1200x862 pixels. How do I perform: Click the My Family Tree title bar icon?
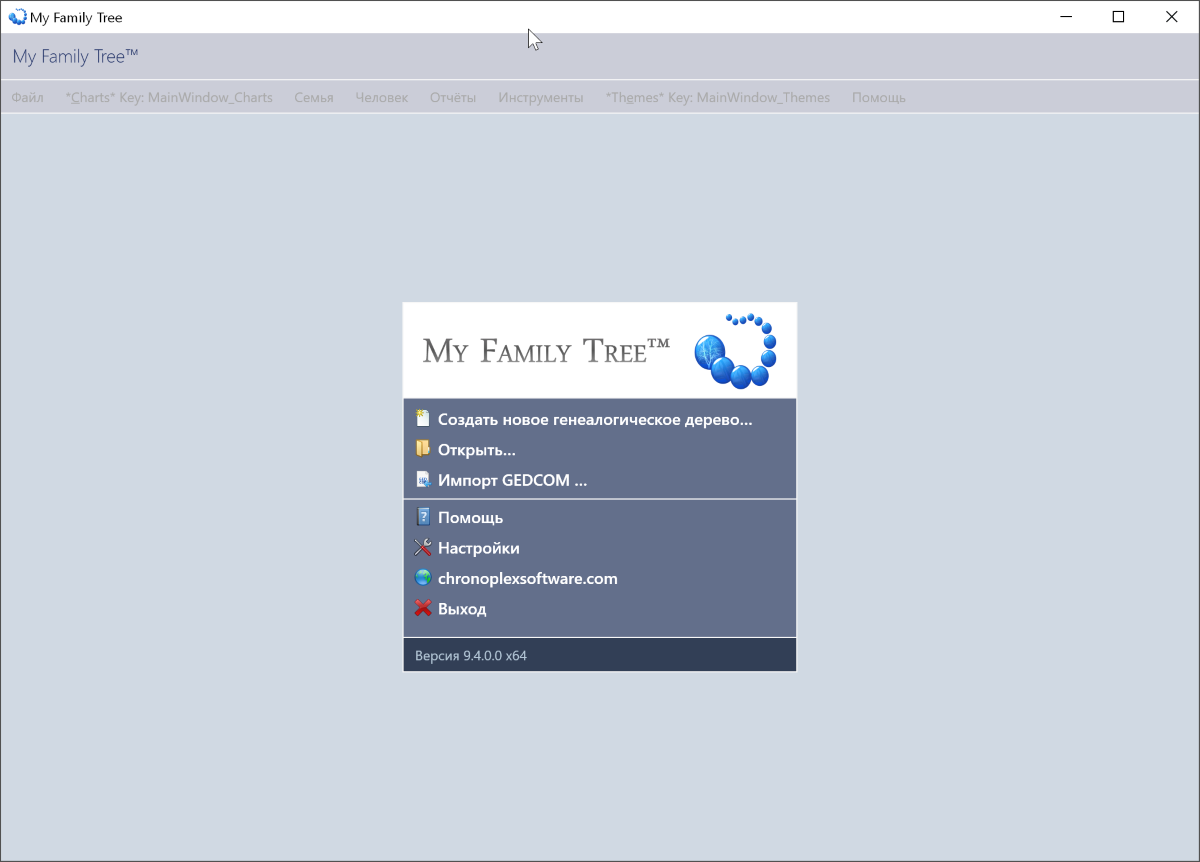pyautogui.click(x=17, y=17)
